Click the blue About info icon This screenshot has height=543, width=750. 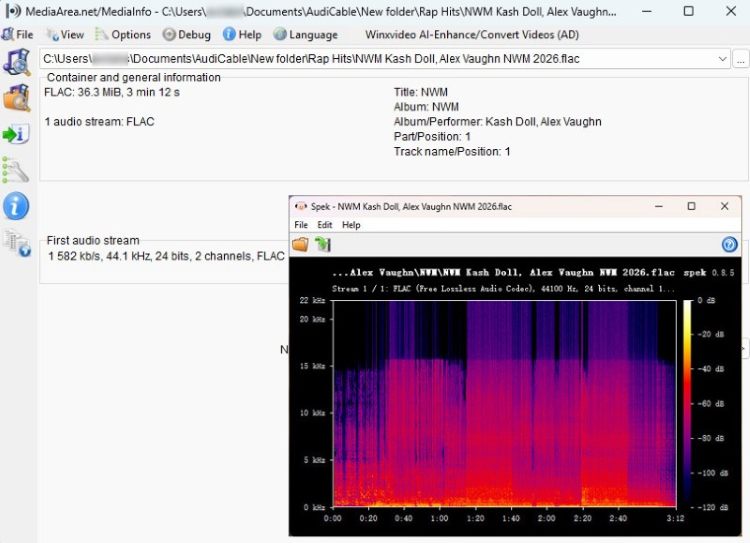16,206
